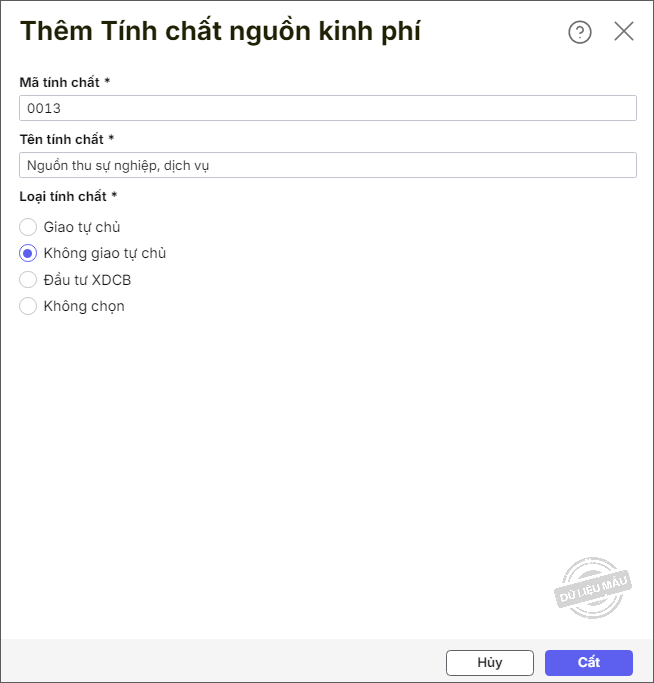Click the 'Giao tự chủ' option label text
This screenshot has width=654, height=683.
pyautogui.click(x=82, y=227)
